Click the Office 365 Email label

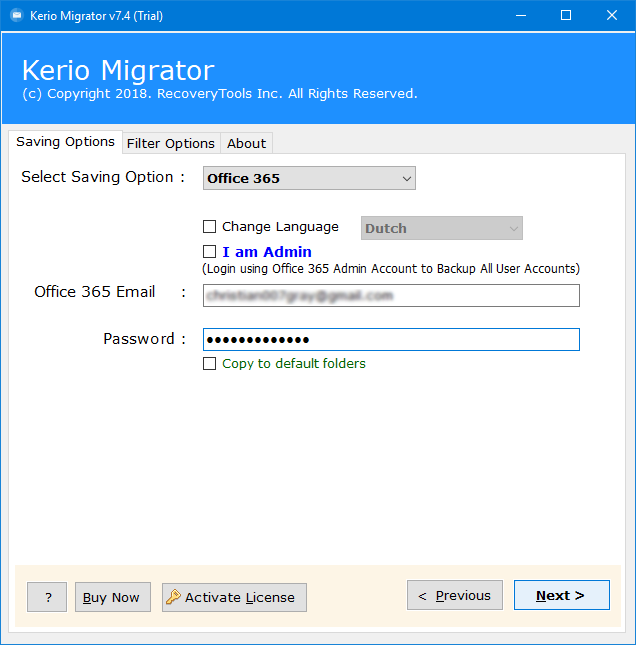[95, 292]
